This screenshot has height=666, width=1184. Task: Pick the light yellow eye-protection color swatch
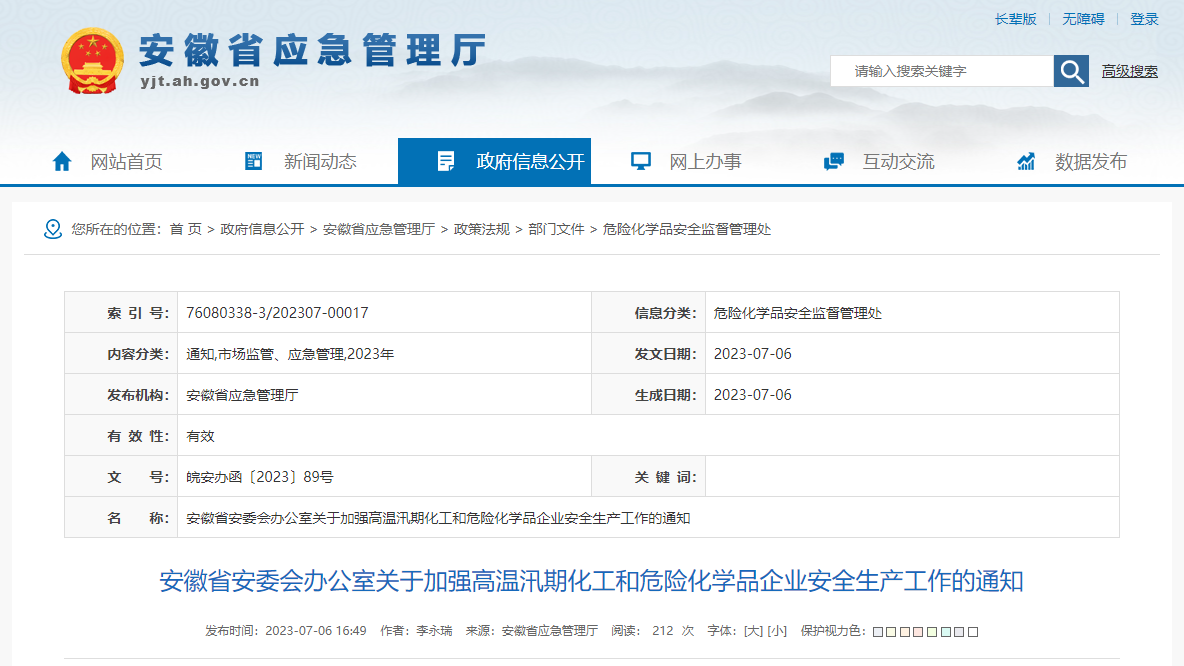(892, 632)
